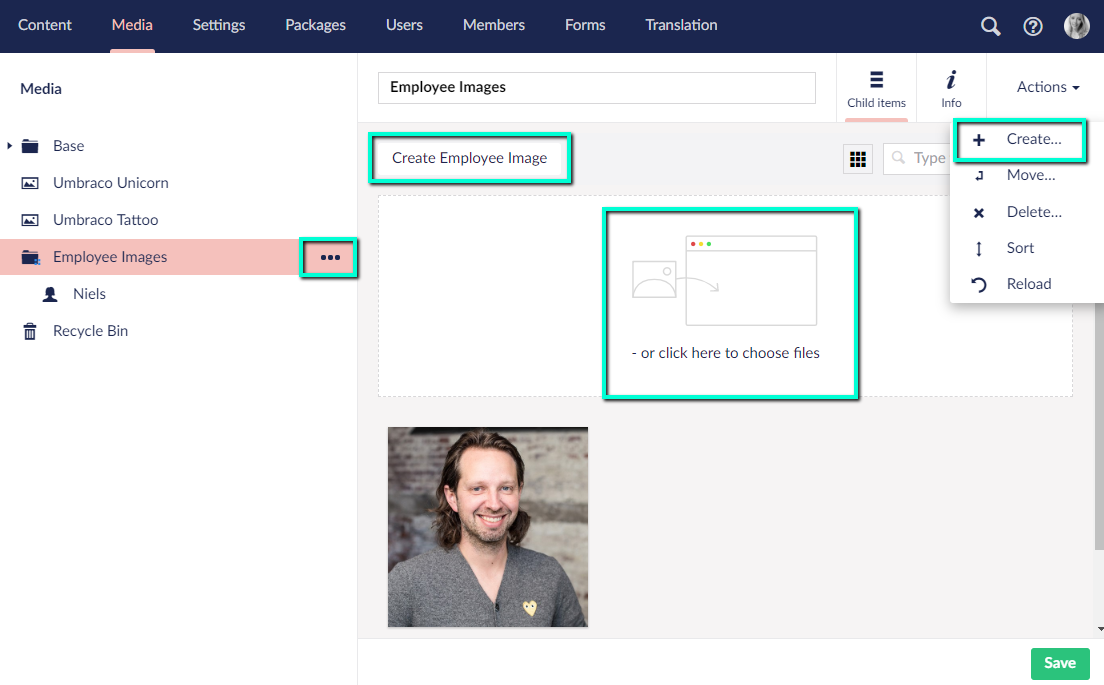Click the X icon beside Delete
The width and height of the screenshot is (1104, 685).
(979, 213)
